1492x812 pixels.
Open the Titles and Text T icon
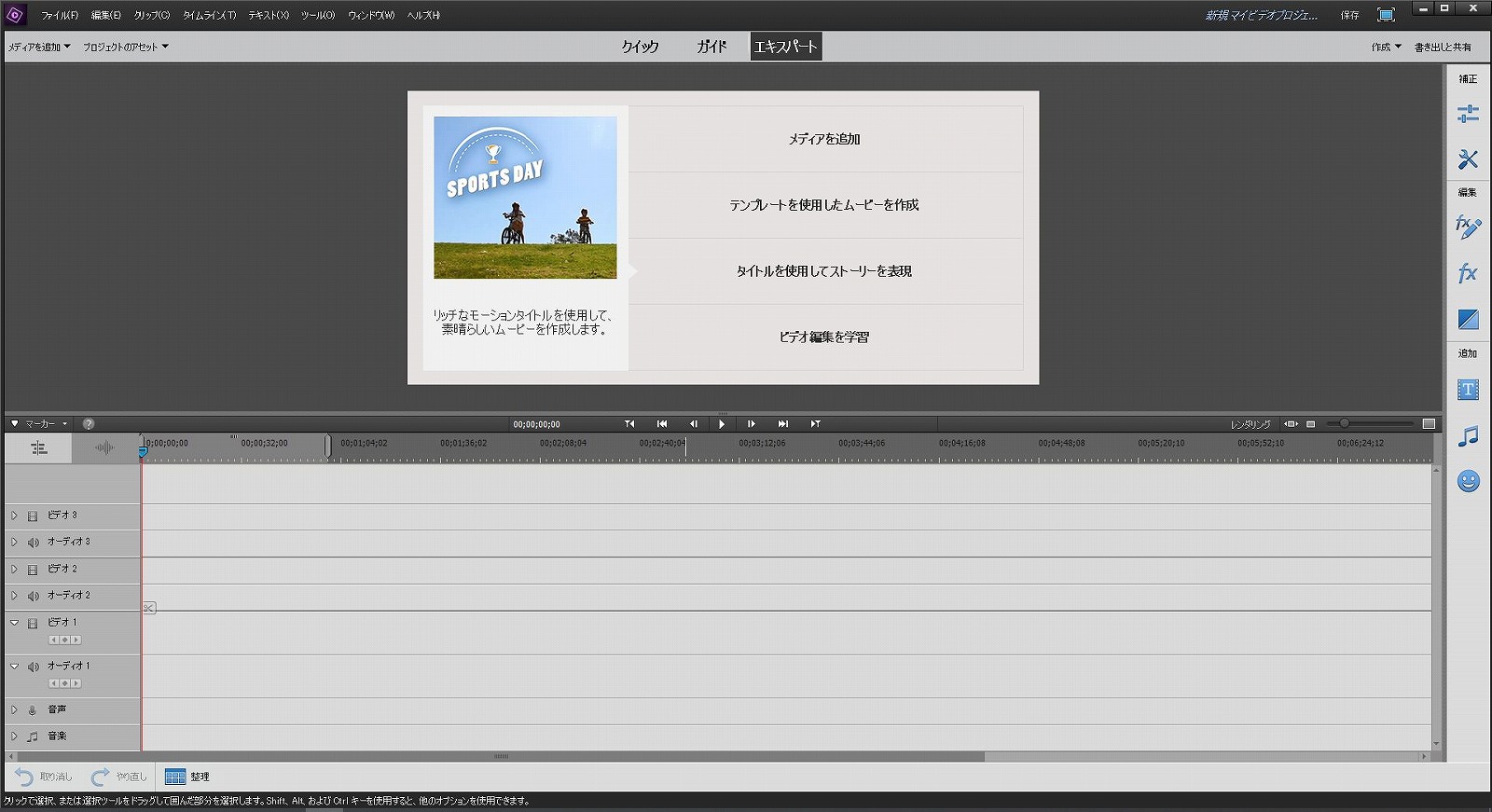[x=1468, y=390]
